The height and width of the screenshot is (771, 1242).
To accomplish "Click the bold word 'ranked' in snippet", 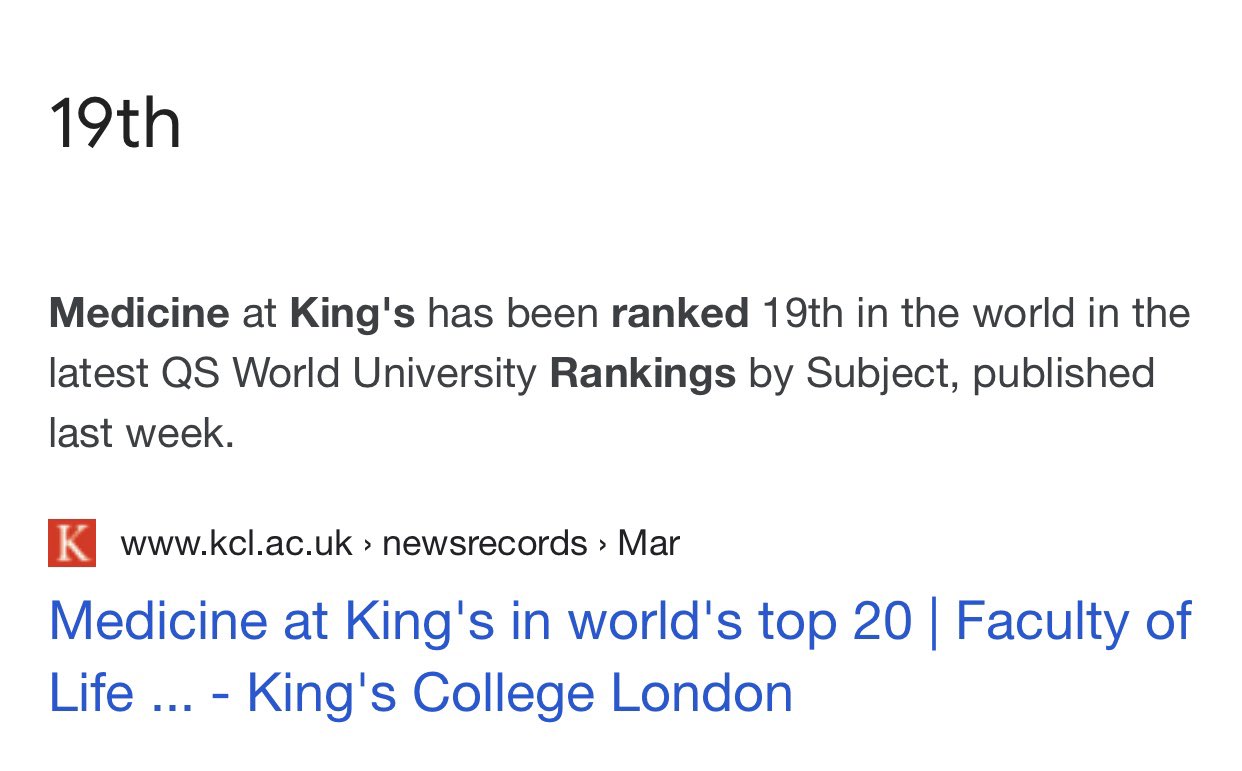I will [x=680, y=314].
